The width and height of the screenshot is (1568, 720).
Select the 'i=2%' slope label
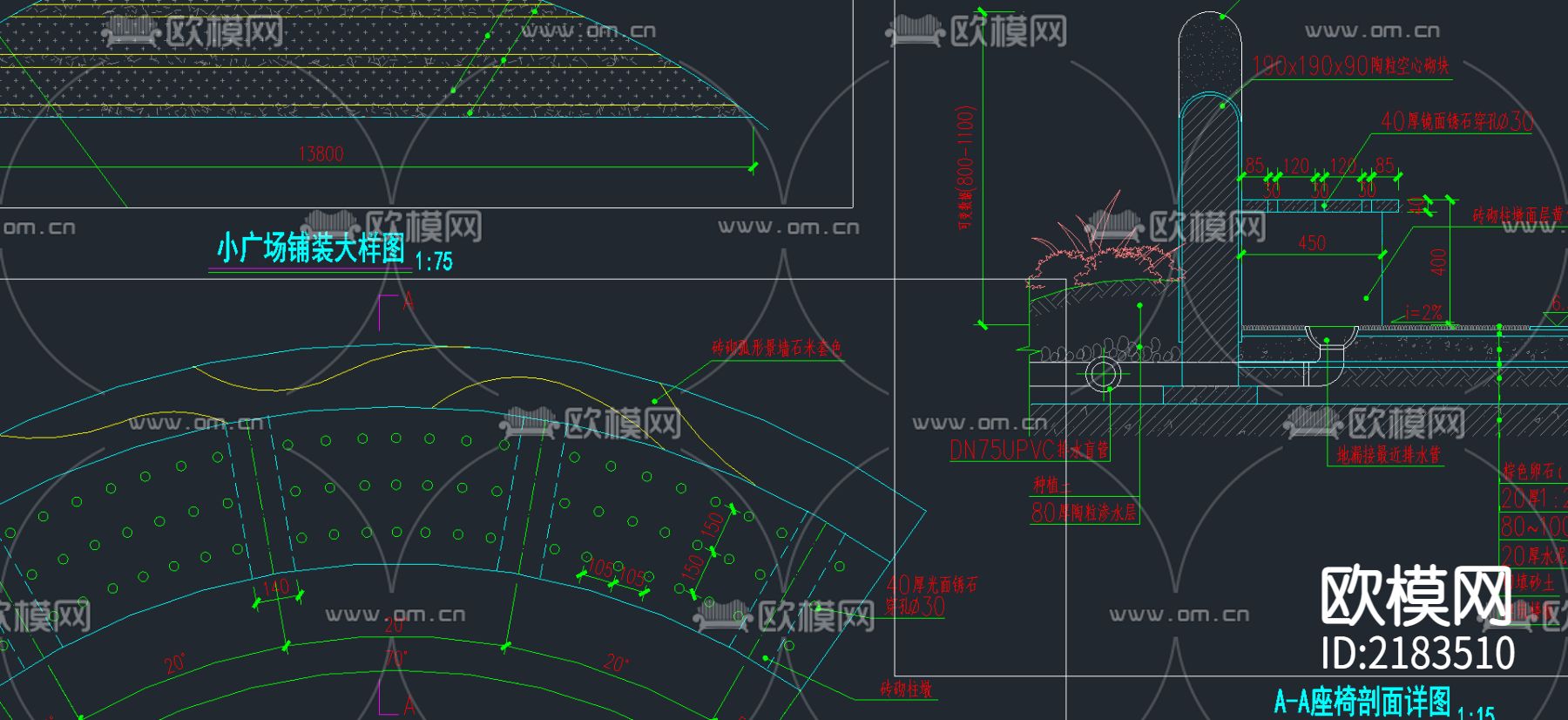[x=1424, y=312]
